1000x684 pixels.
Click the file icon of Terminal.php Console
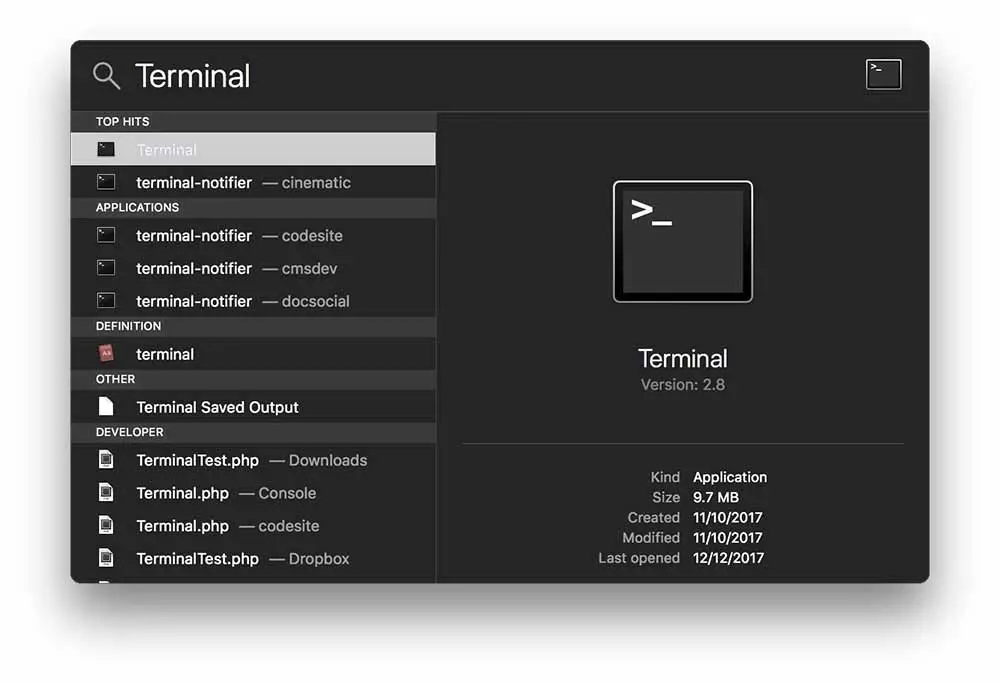[106, 492]
